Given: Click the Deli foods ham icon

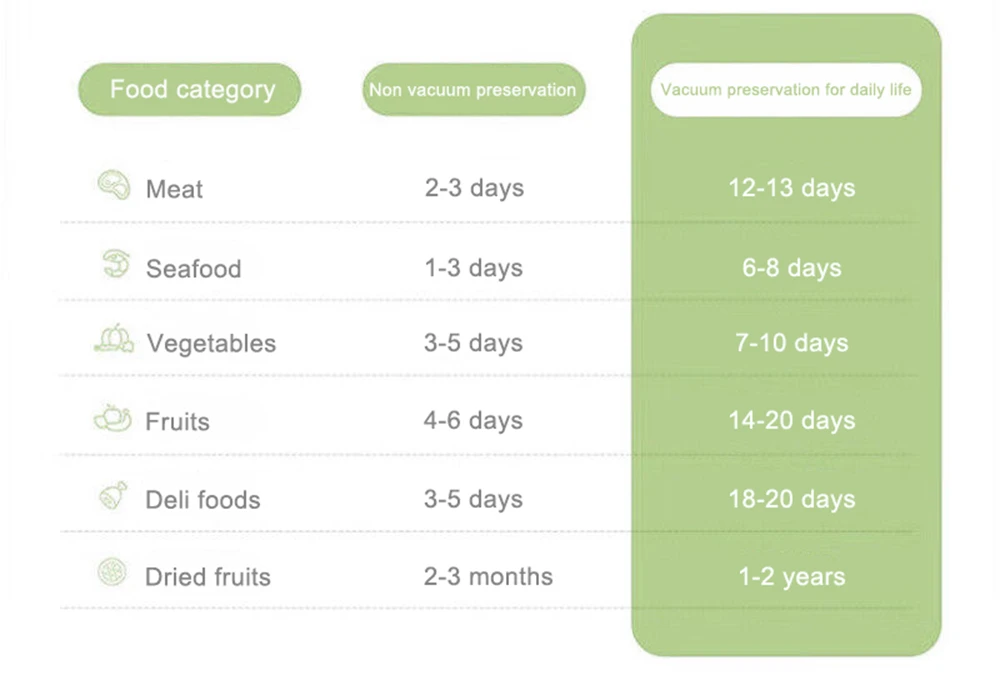Looking at the screenshot, I should [x=114, y=495].
